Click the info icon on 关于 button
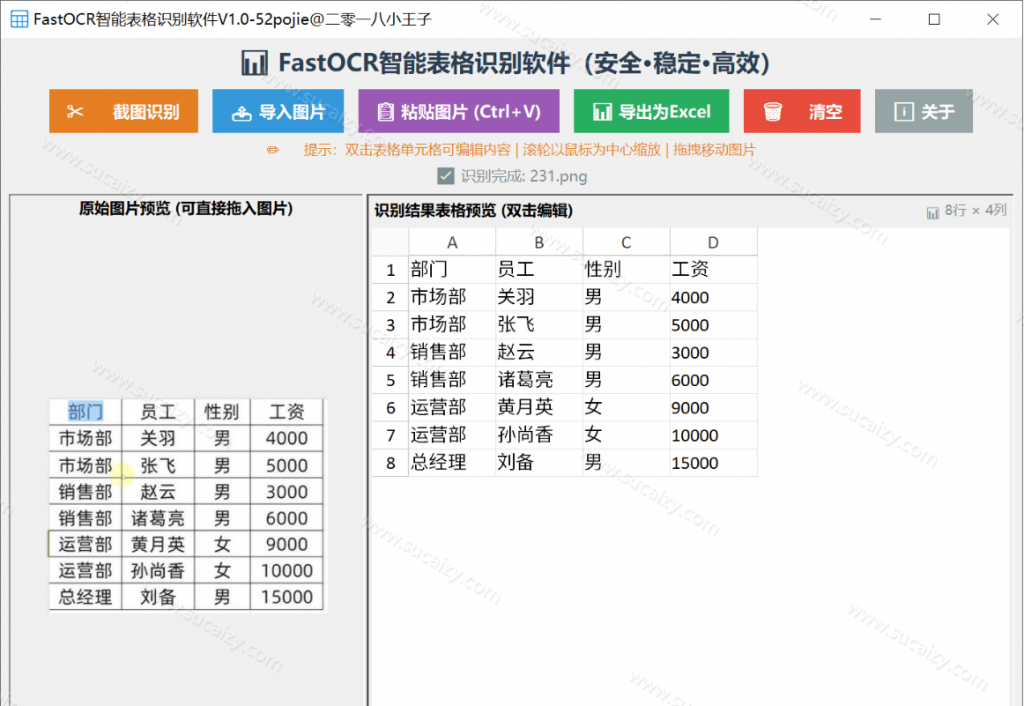Viewport: 1024px width, 706px height. 903,112
